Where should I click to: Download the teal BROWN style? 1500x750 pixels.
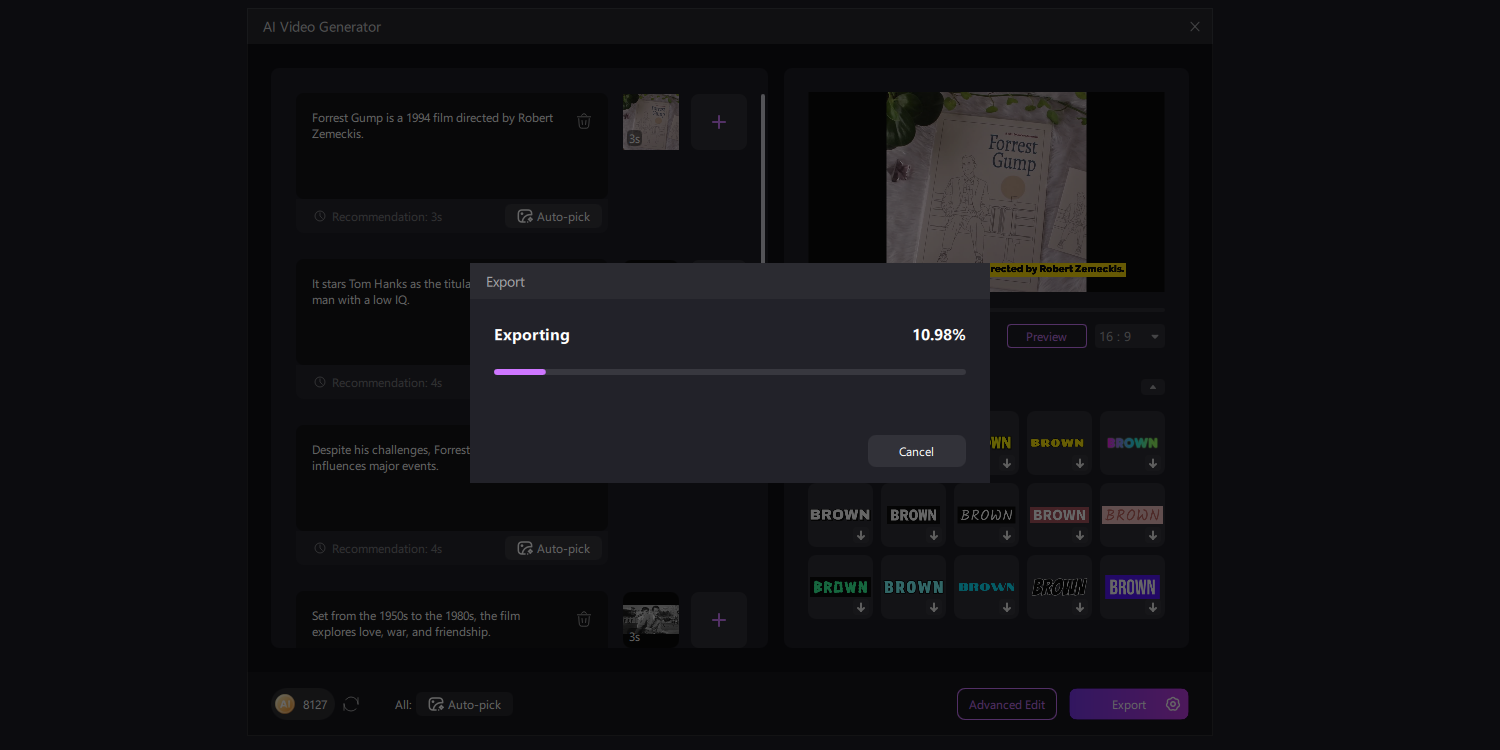pos(934,608)
